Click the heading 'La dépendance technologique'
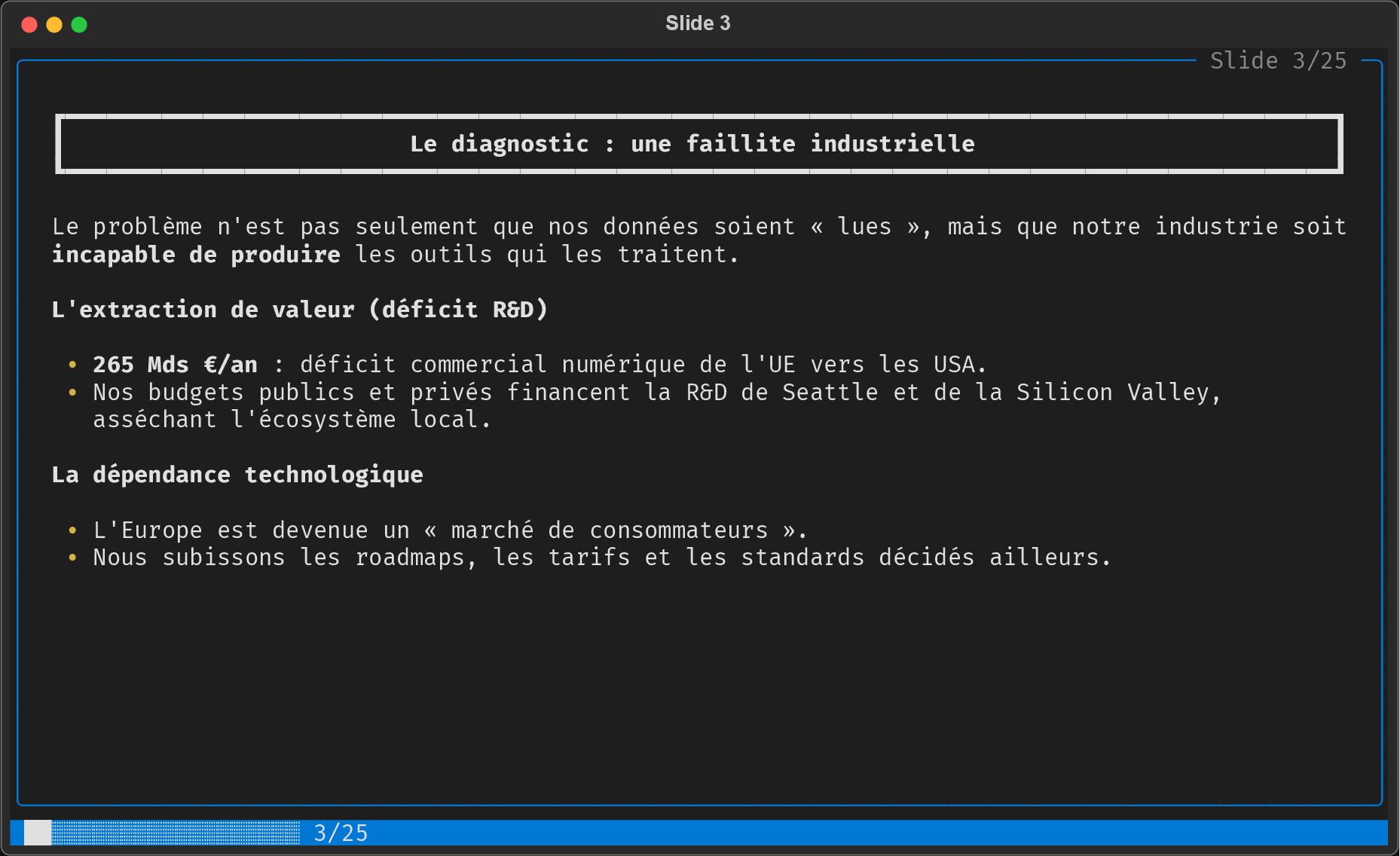 tap(237, 475)
